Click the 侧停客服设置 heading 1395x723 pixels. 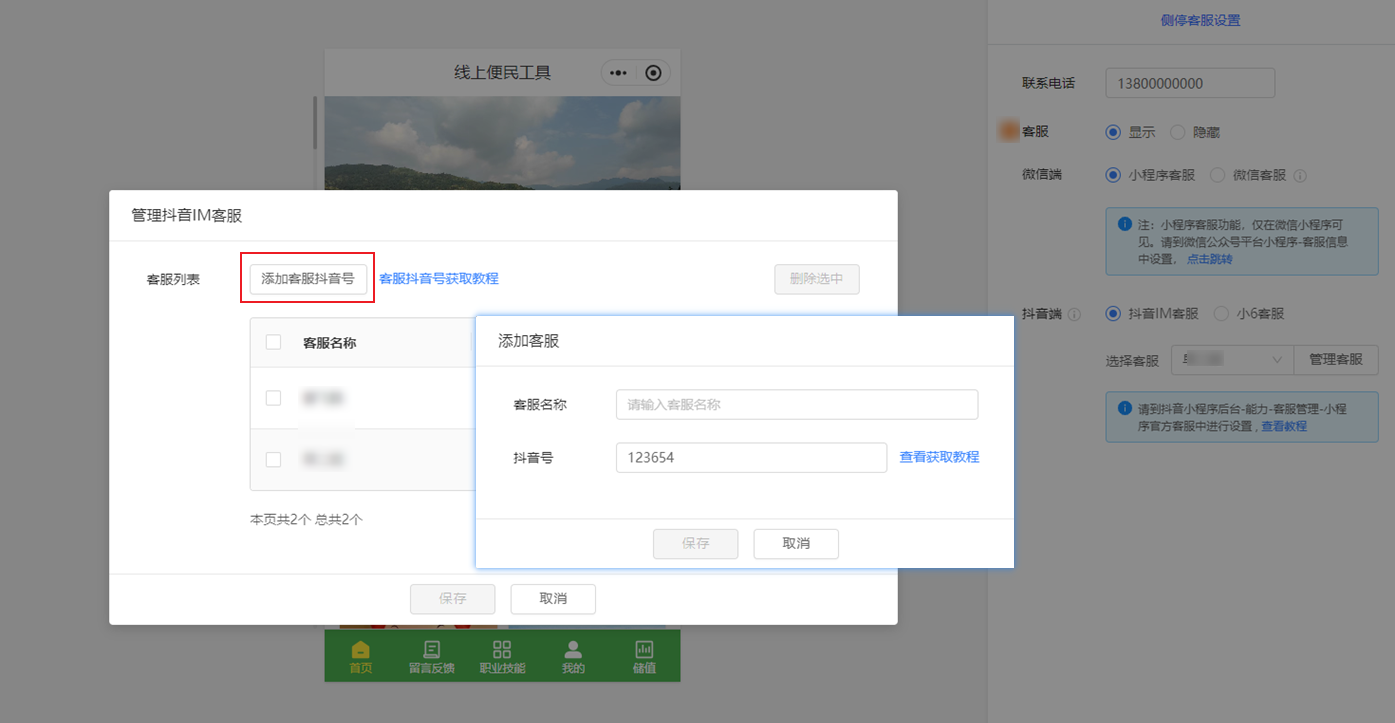tap(1201, 21)
